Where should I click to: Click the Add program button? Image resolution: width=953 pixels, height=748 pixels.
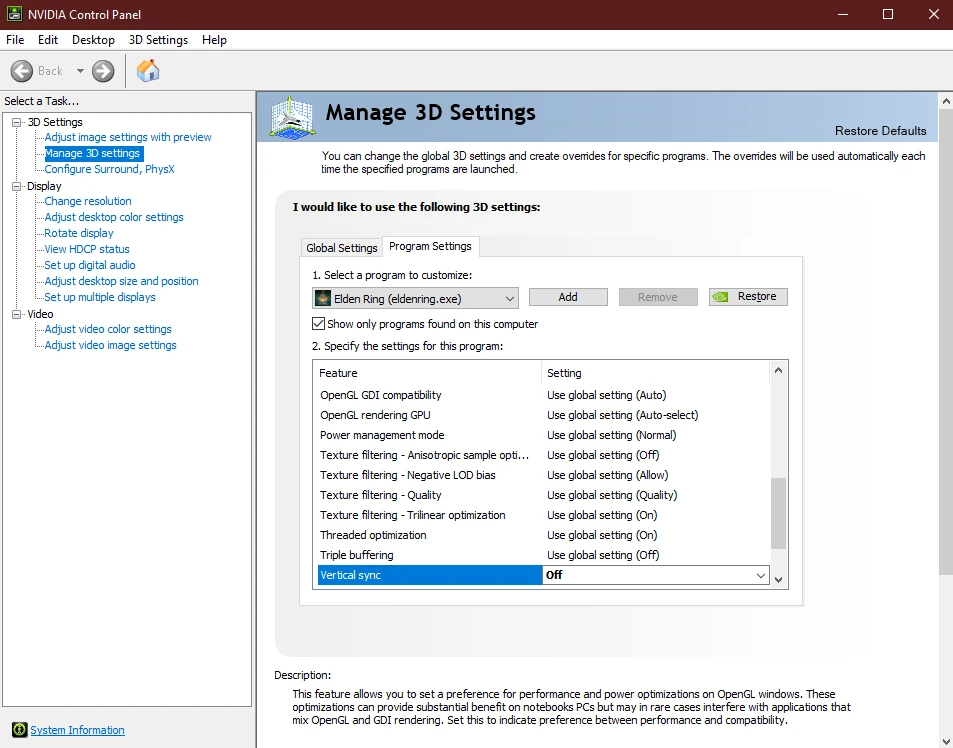pyautogui.click(x=568, y=297)
